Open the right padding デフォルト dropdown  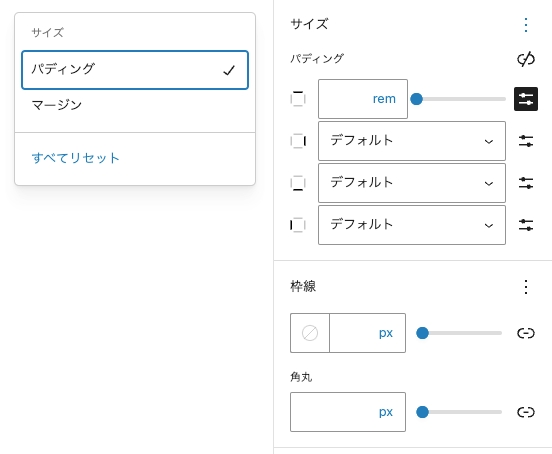pos(412,141)
